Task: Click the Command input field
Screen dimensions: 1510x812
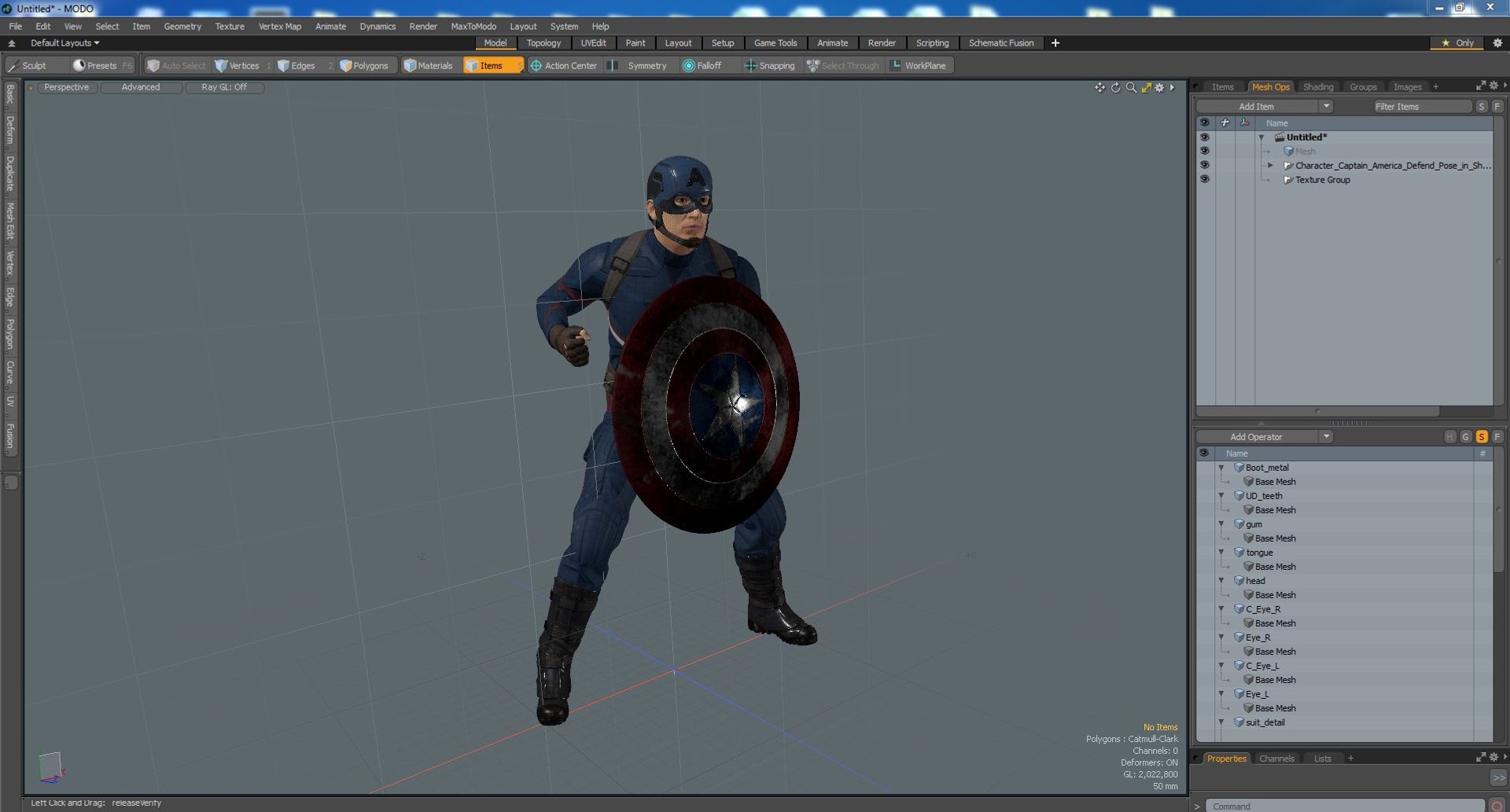Action: [x=1344, y=806]
